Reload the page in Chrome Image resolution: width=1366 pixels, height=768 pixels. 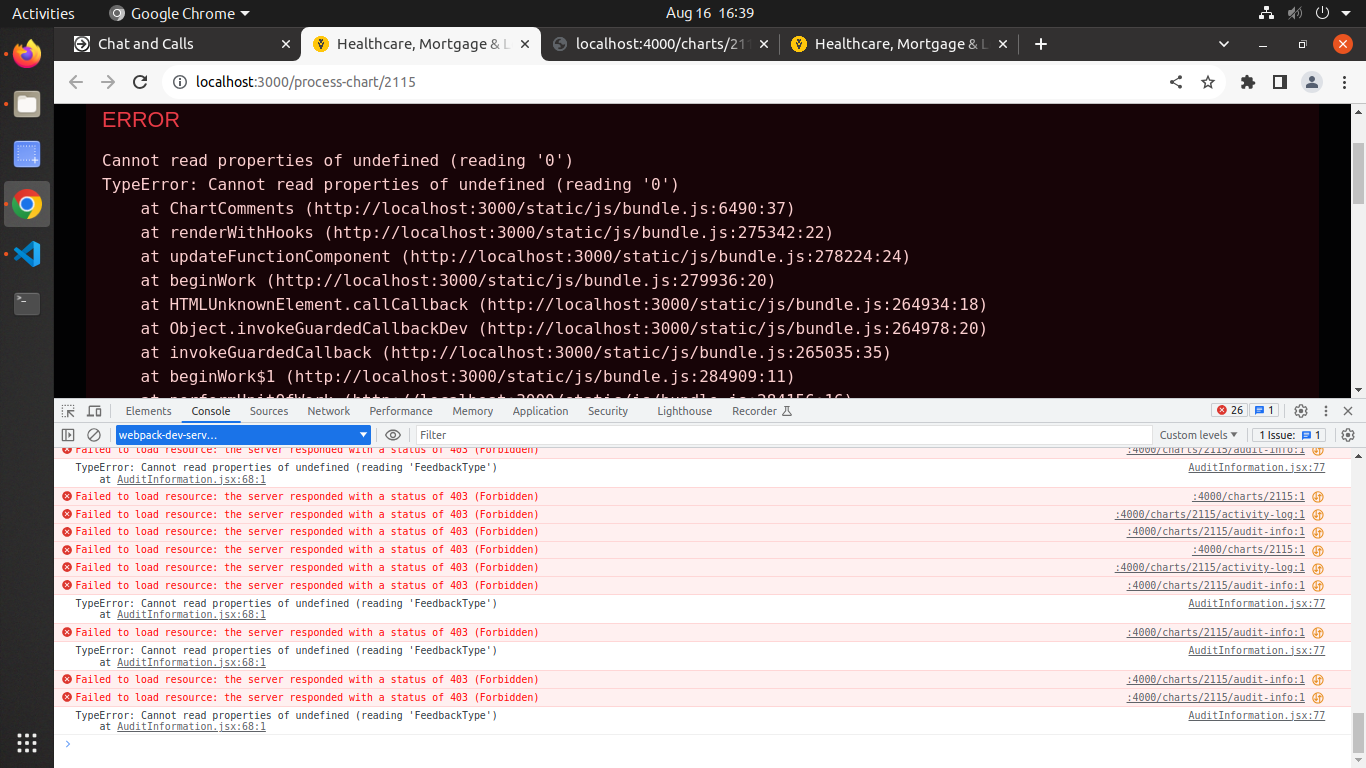tap(140, 82)
